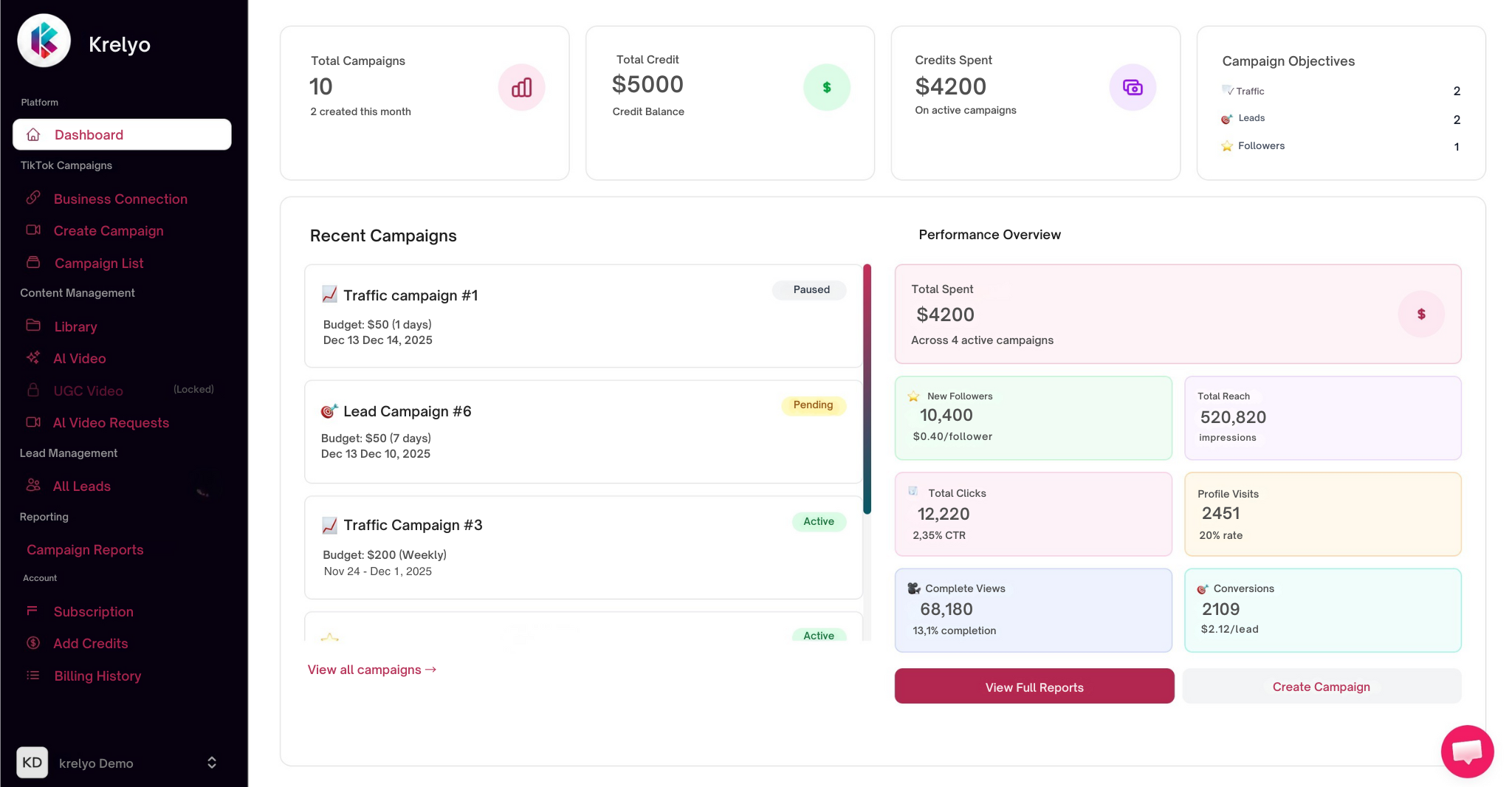Select the Business Connection link icon
Image resolution: width=1512 pixels, height=787 pixels.
[33, 198]
